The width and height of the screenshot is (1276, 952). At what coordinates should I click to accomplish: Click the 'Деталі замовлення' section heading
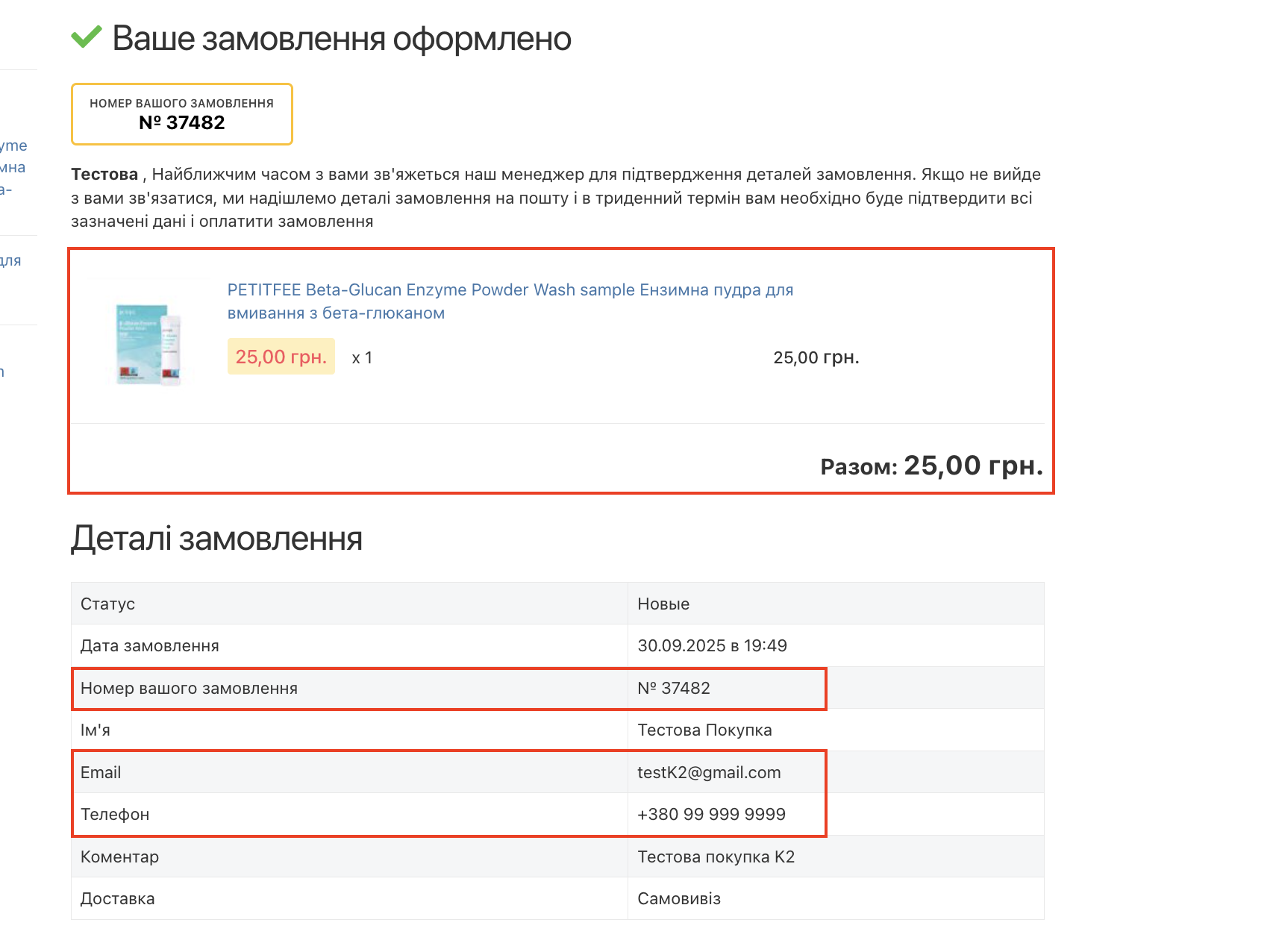pos(216,539)
